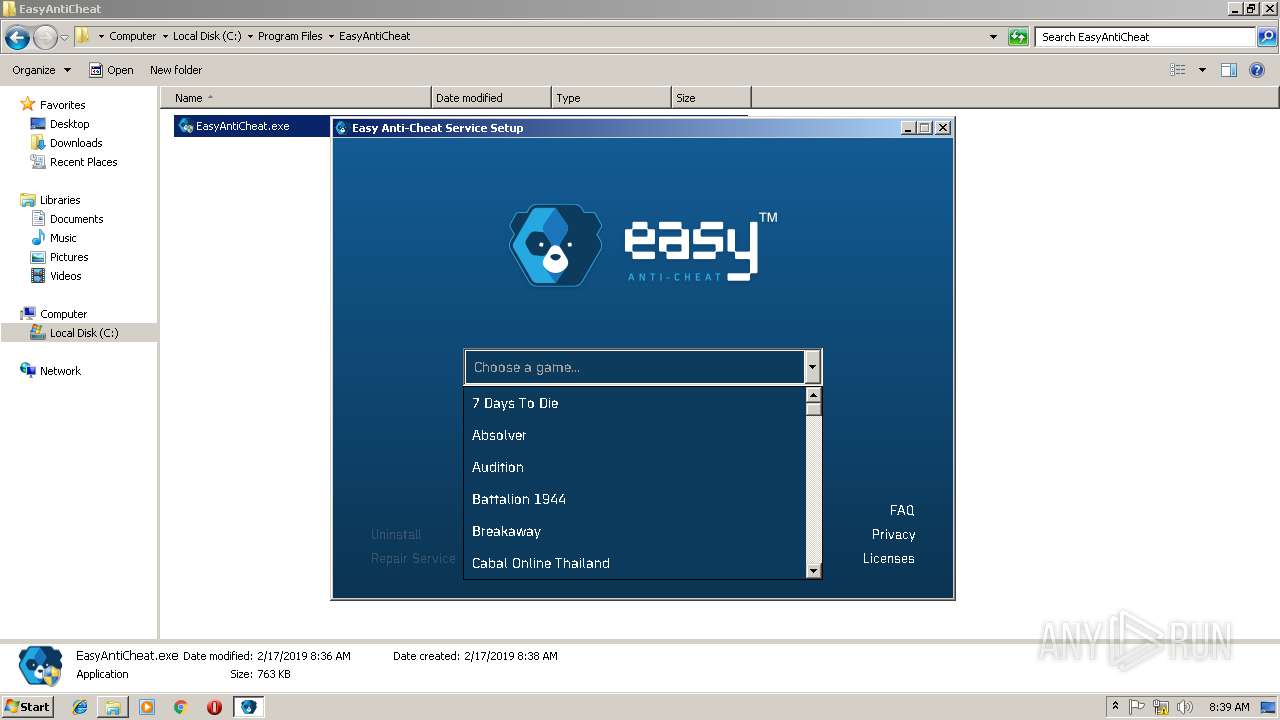Viewport: 1280px width, 720px height.
Task: Click the Uninstall link
Action: click(396, 534)
